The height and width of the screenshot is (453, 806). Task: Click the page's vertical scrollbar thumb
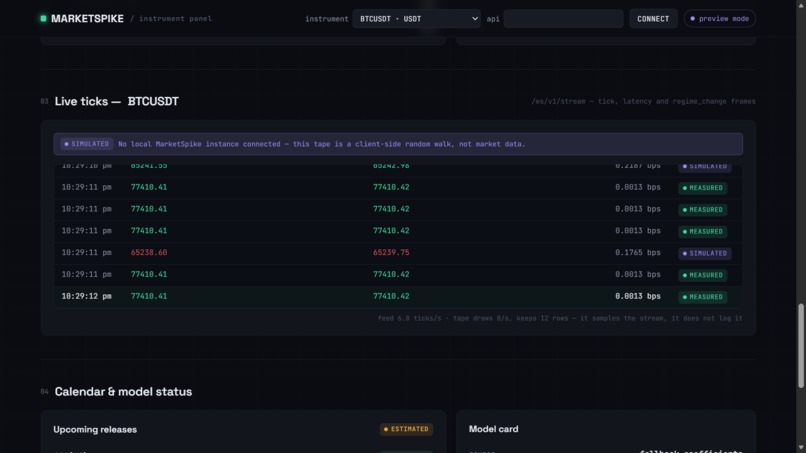point(801,346)
